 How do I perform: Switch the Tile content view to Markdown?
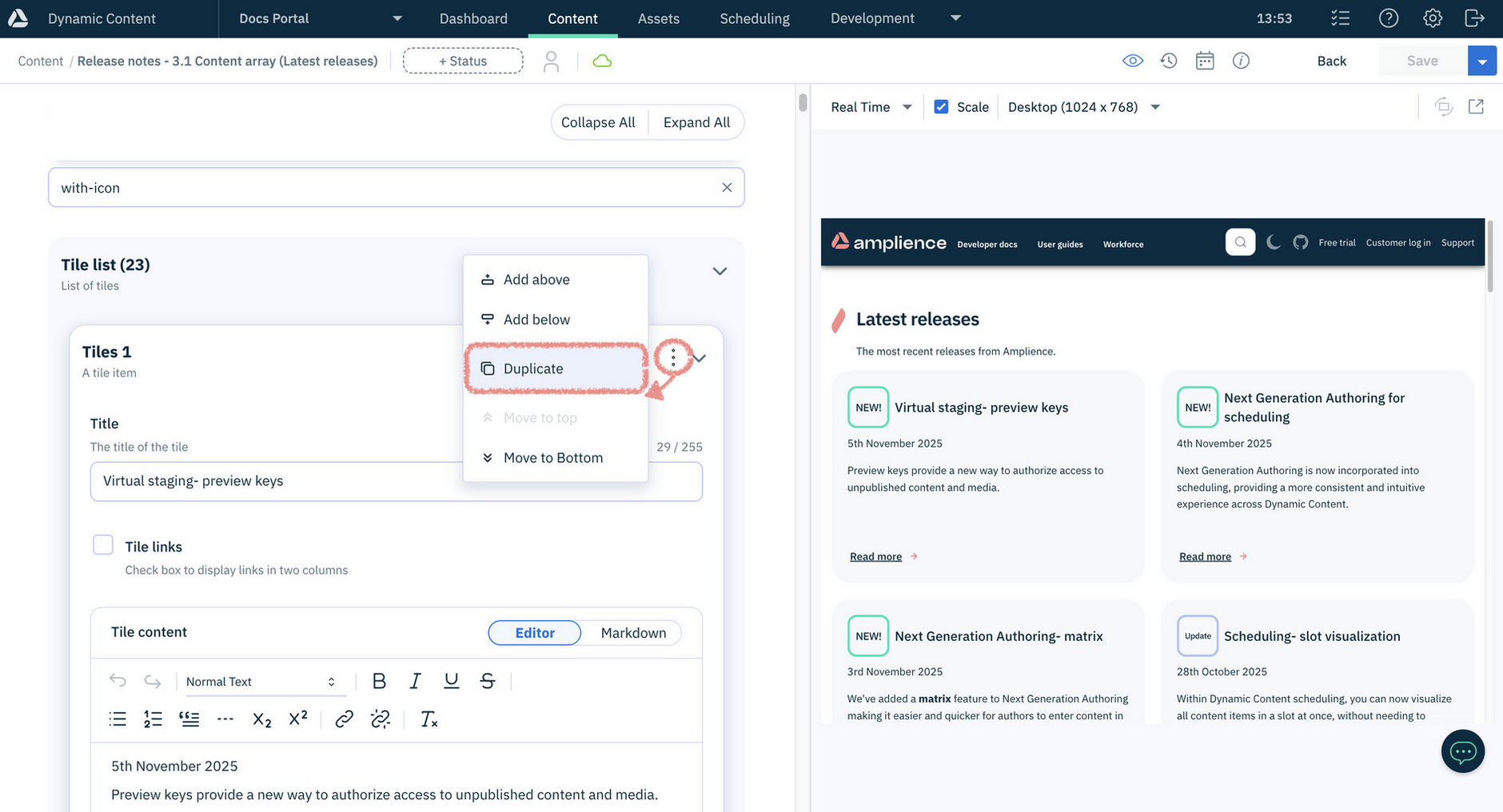tap(632, 632)
